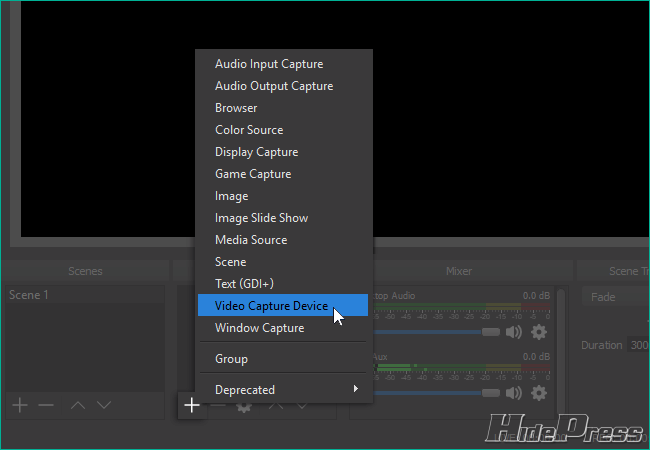Choose Group in the sources menu

pyautogui.click(x=231, y=359)
